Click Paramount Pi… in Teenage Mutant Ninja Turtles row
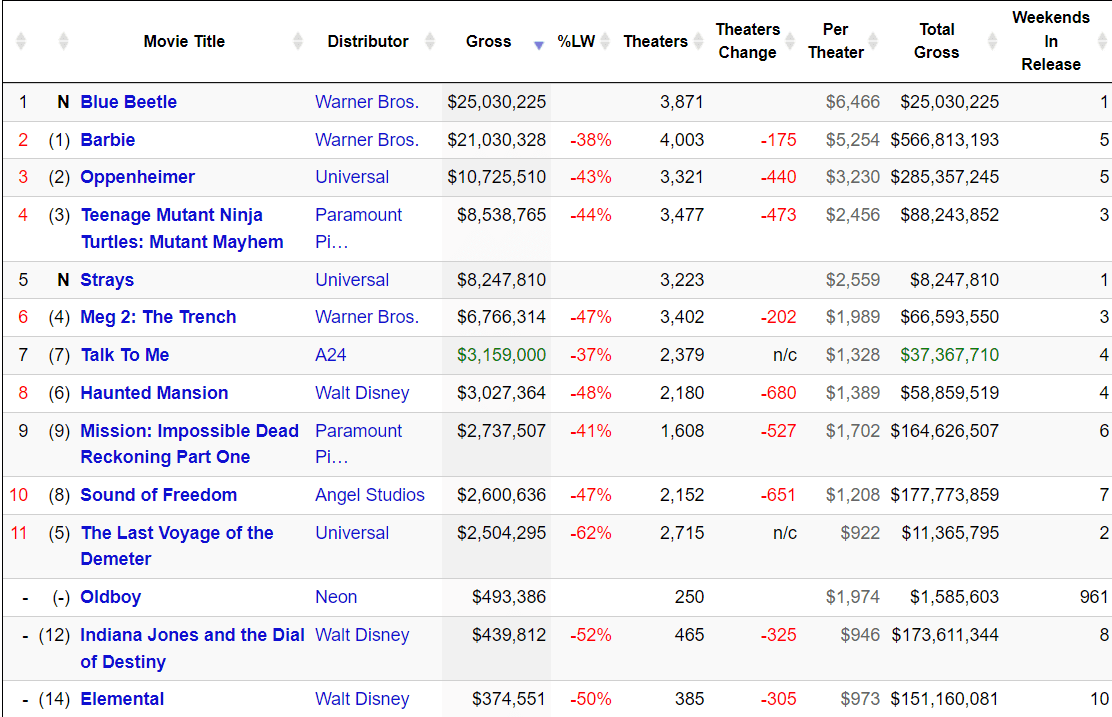 (359, 228)
